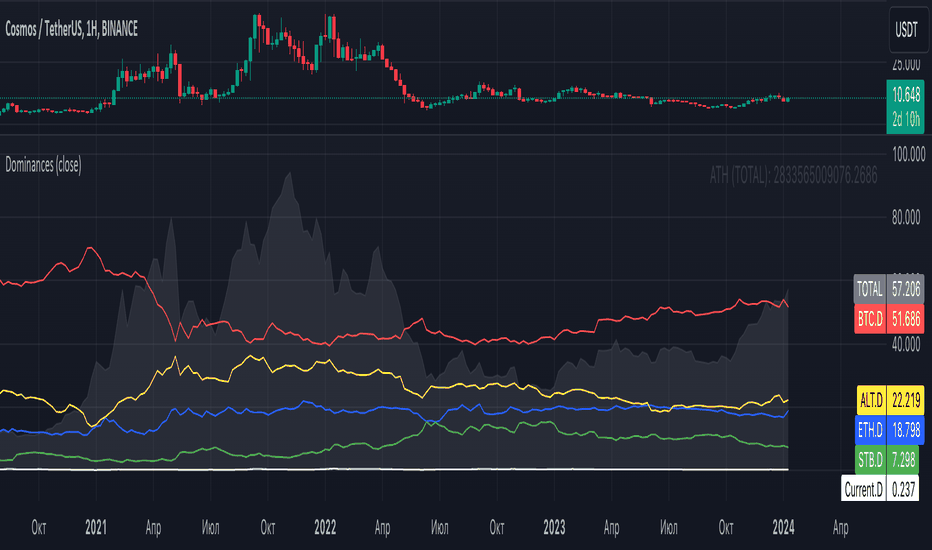Click the 100.000 price scale label
Viewport: 932px width, 550px height.
pyautogui.click(x=908, y=155)
